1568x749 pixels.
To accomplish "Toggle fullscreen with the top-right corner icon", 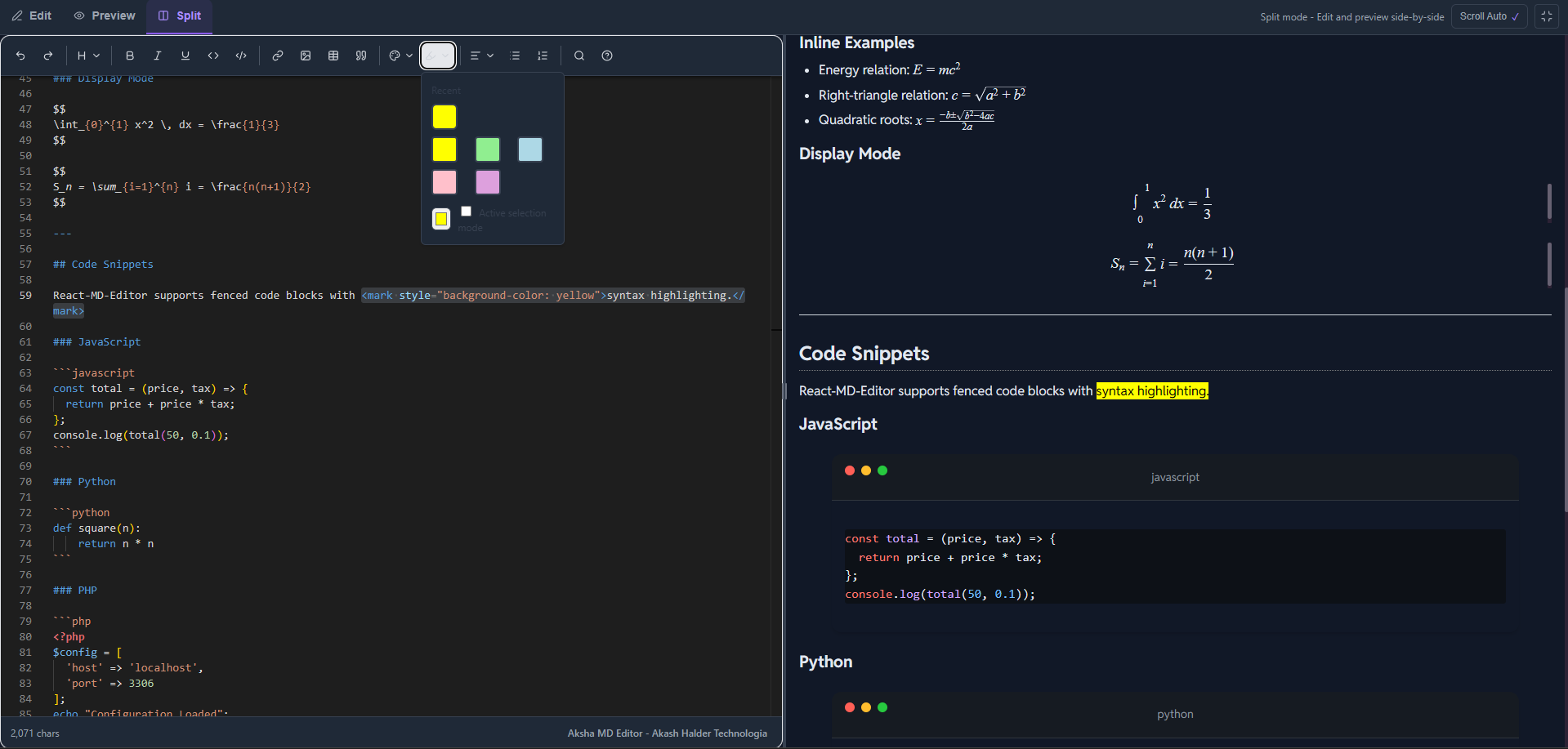I will [1547, 16].
